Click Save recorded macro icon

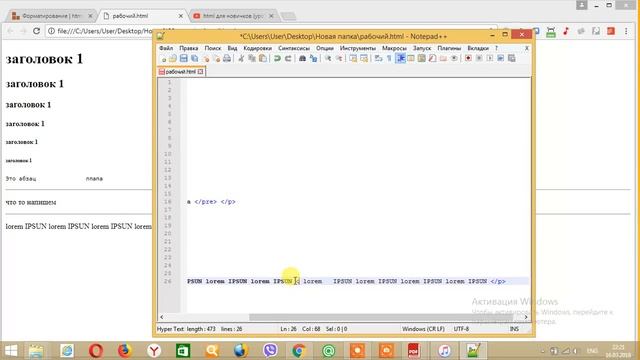(x=511, y=58)
